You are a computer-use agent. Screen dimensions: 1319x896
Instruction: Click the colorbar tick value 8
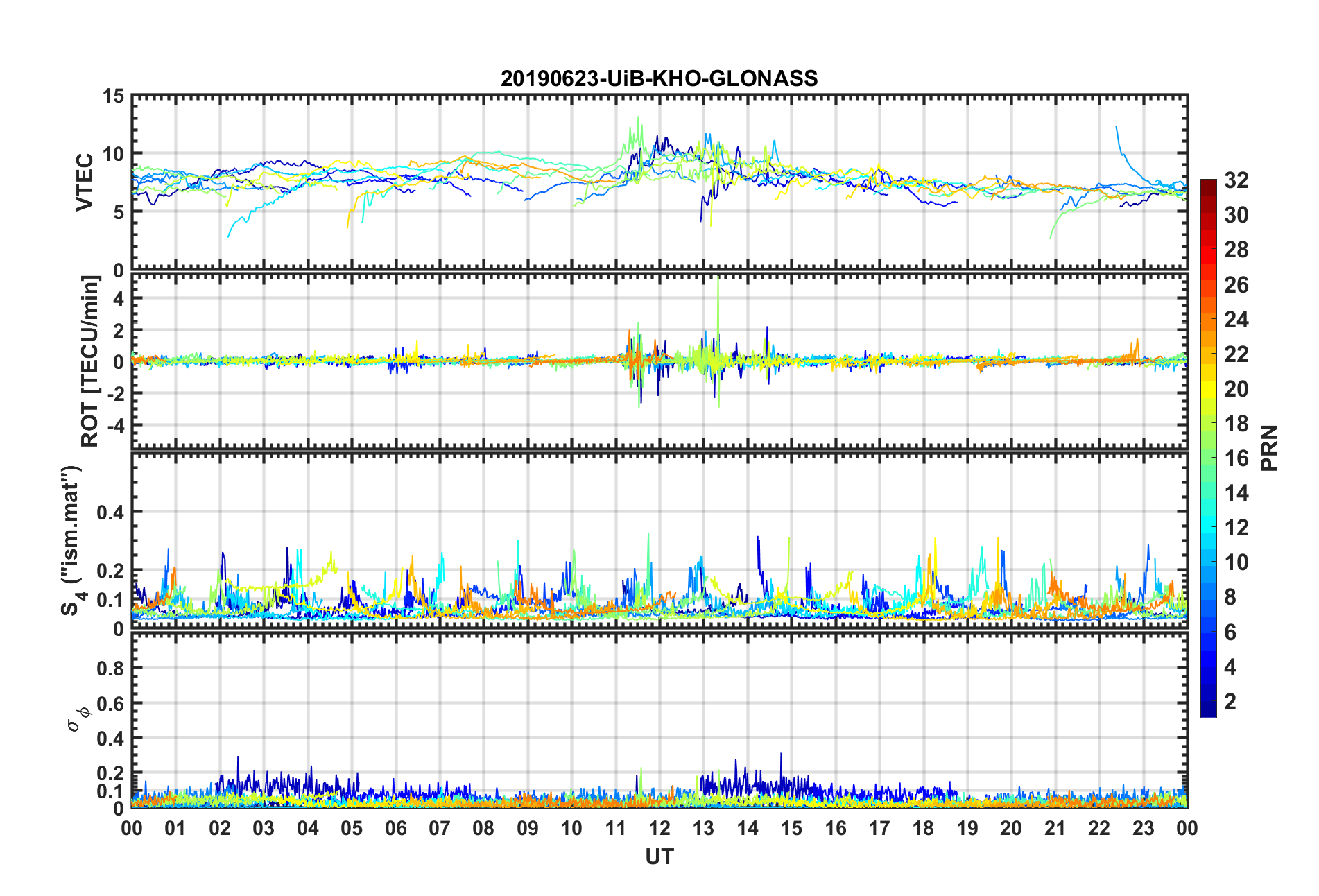(x=1230, y=597)
